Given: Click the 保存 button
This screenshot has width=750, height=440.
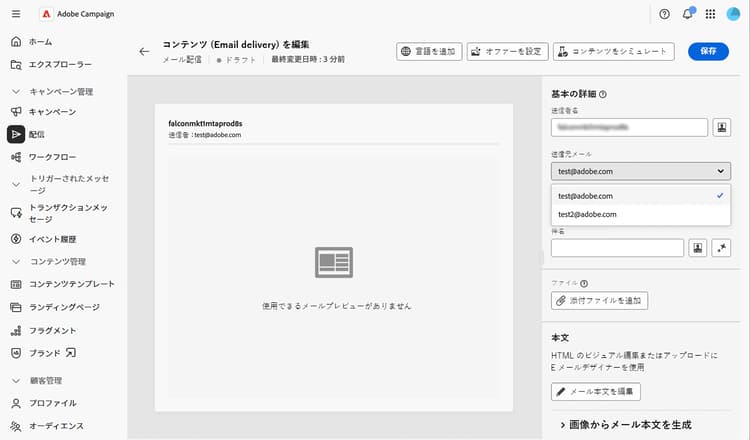Looking at the screenshot, I should pos(708,51).
